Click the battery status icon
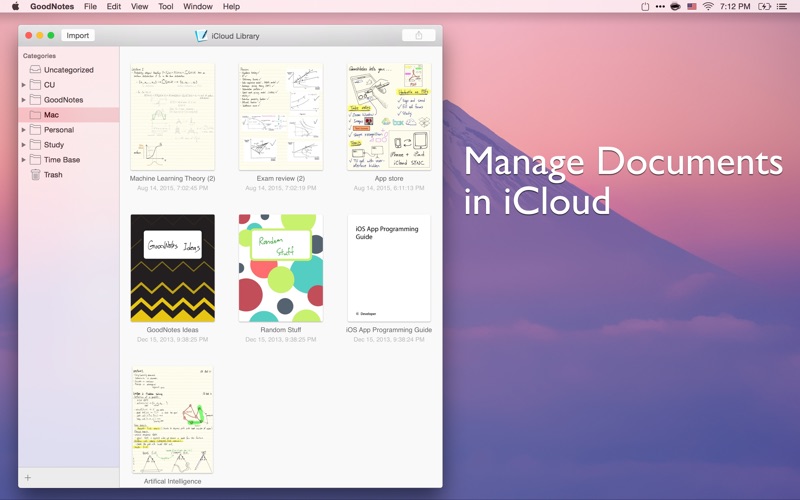800x500 pixels. click(x=764, y=6)
